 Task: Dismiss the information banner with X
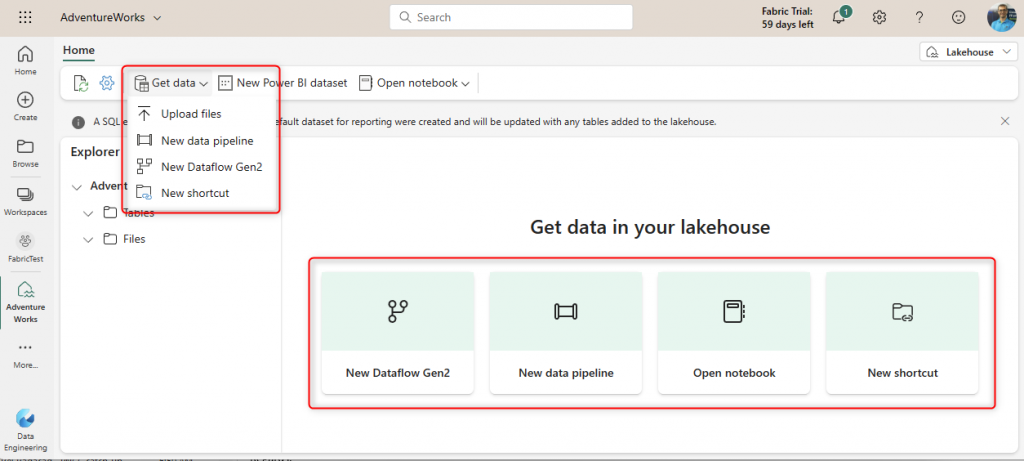click(1005, 121)
